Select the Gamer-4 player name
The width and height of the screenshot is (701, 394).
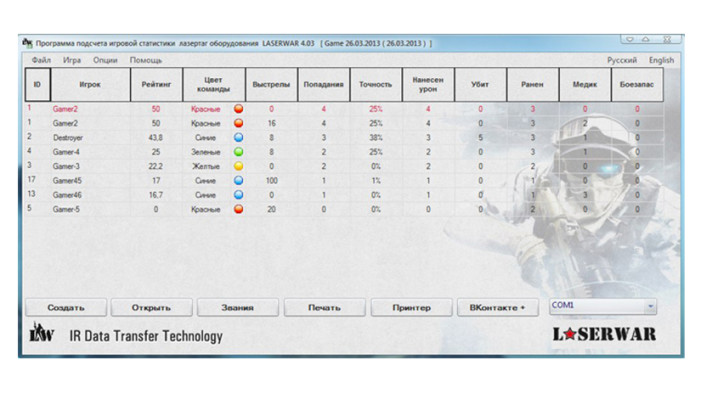point(66,152)
